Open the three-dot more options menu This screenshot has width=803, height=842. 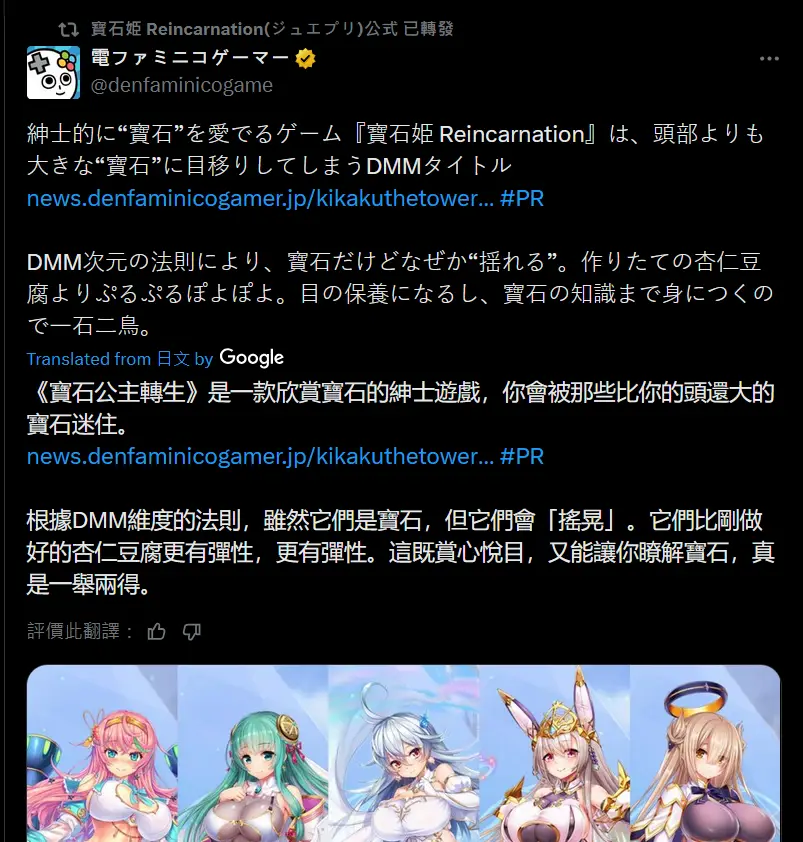769,59
